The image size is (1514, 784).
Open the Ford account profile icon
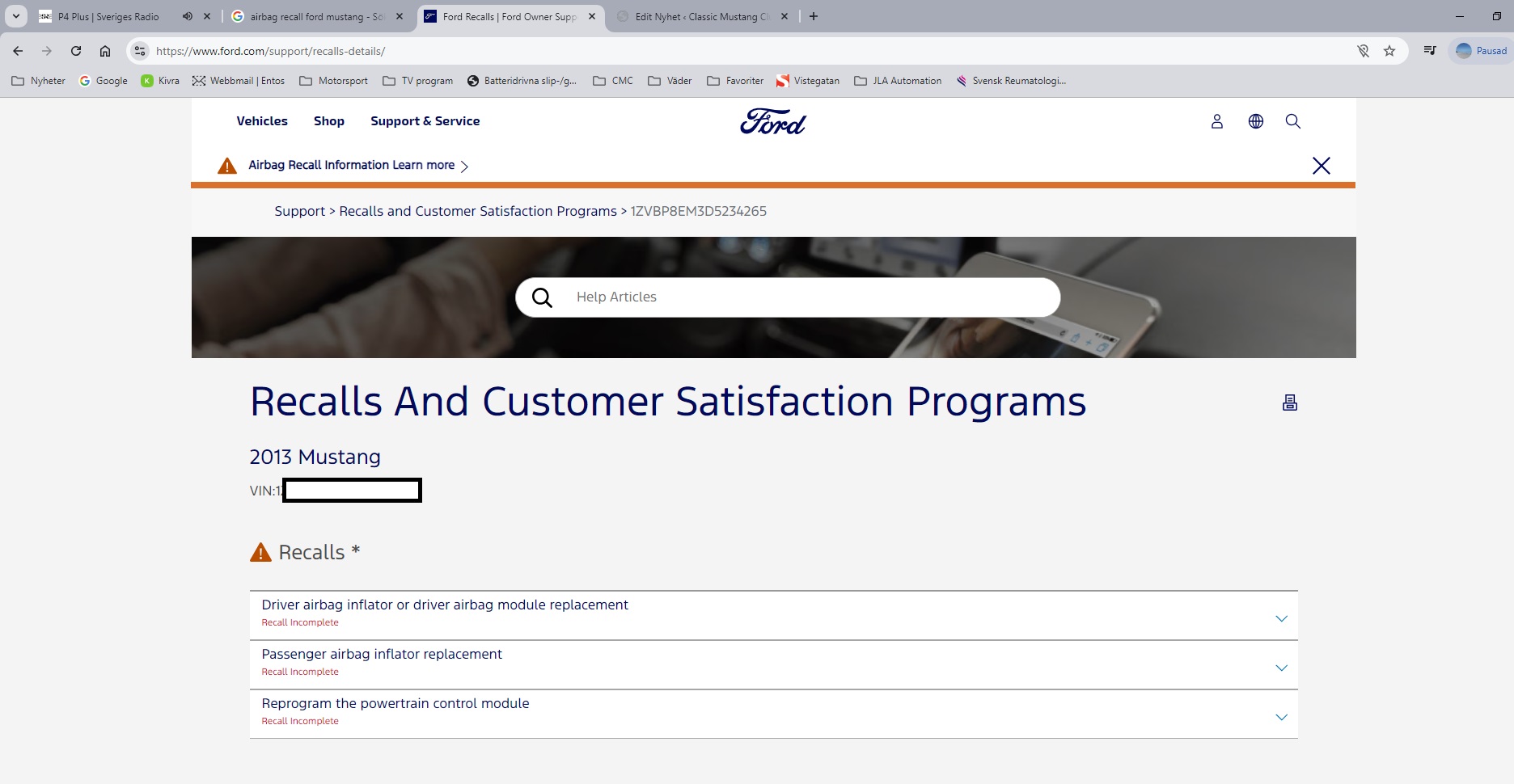click(1216, 121)
